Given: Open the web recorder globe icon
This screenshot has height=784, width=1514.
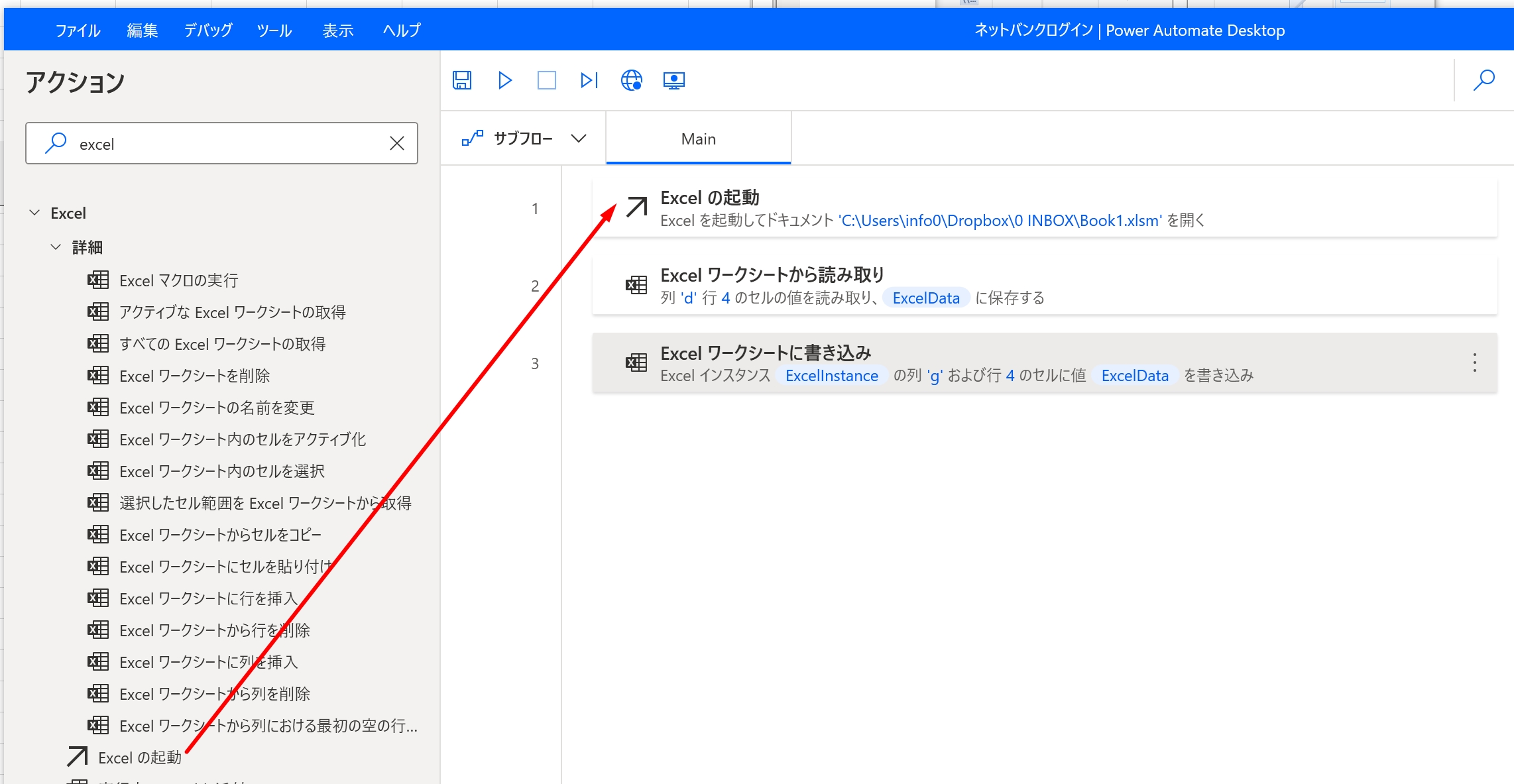Looking at the screenshot, I should 631,80.
